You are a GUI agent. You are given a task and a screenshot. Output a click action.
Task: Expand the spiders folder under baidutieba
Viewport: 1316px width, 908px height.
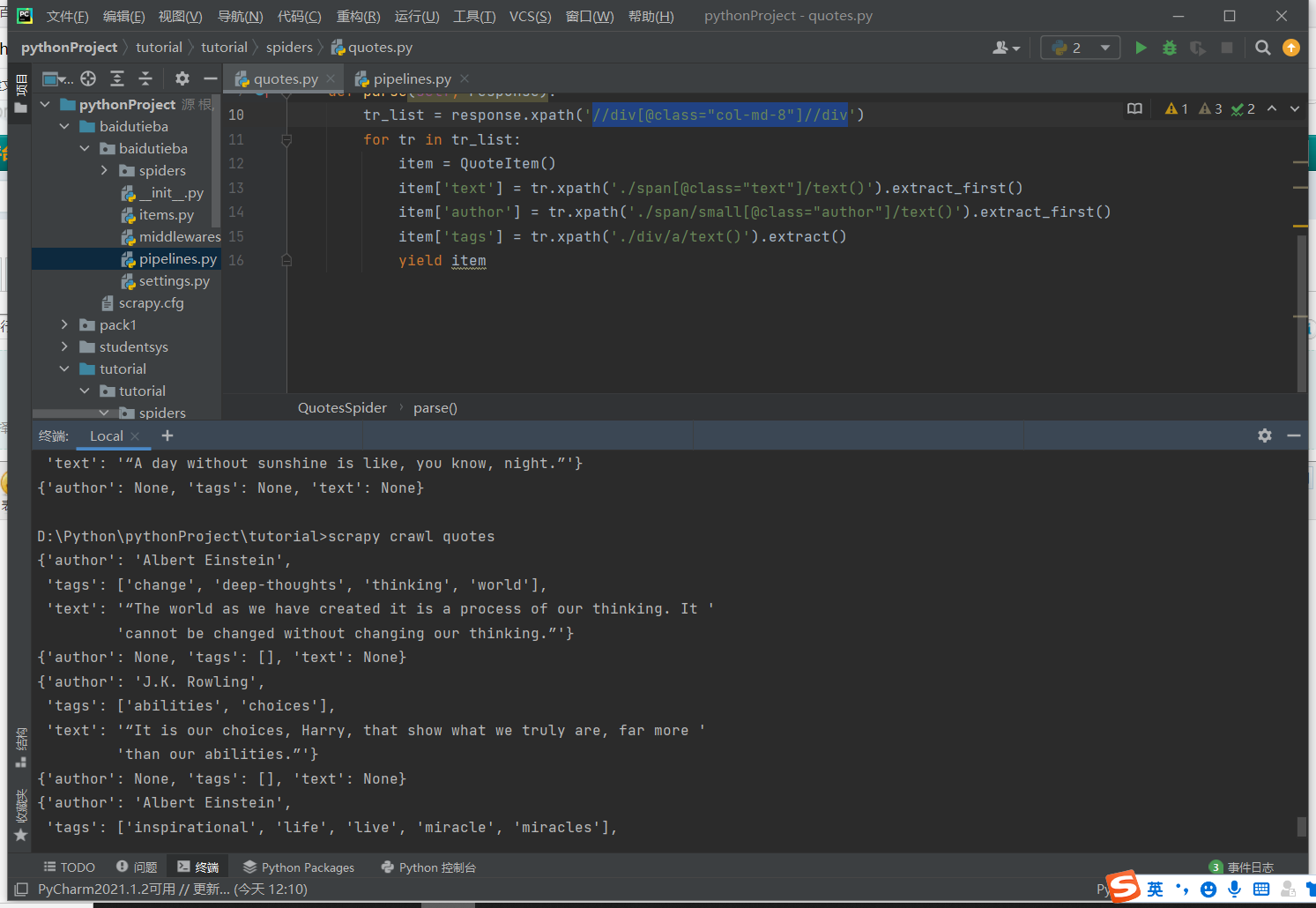[x=104, y=170]
